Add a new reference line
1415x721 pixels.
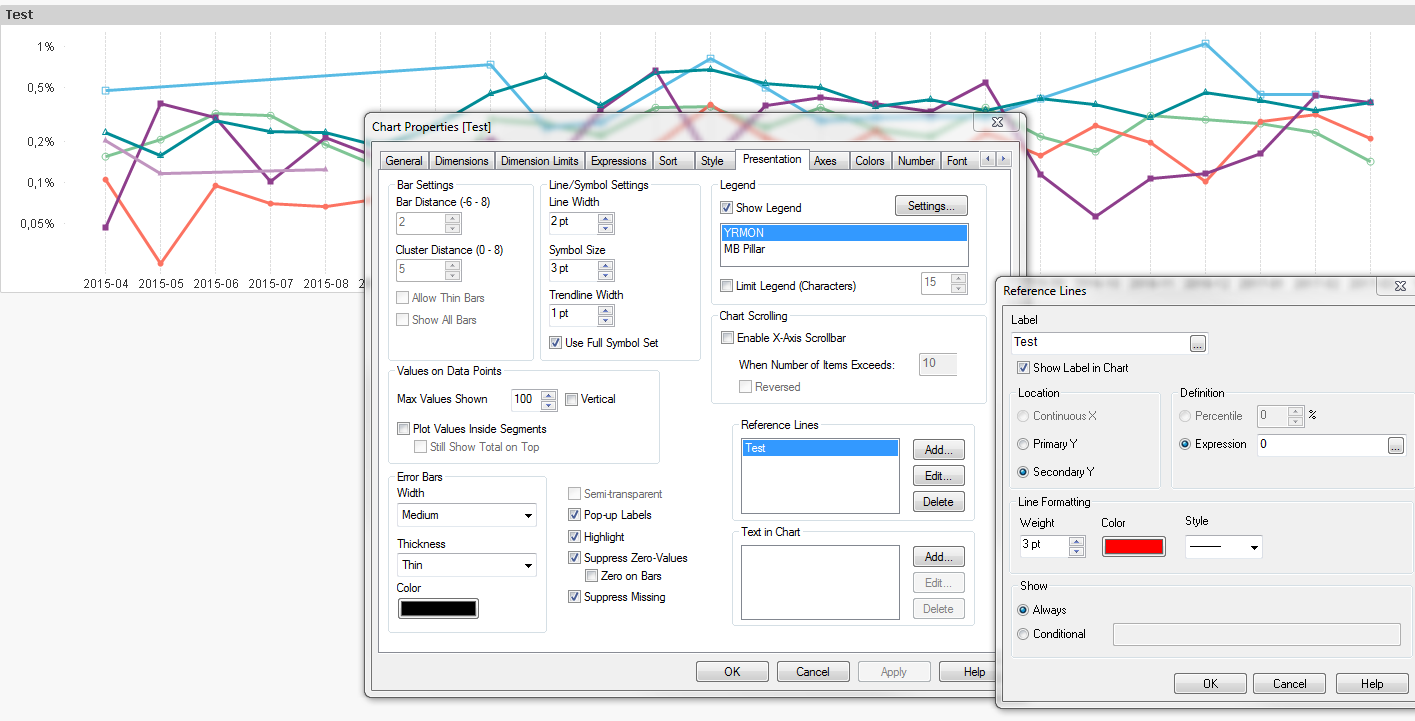938,450
